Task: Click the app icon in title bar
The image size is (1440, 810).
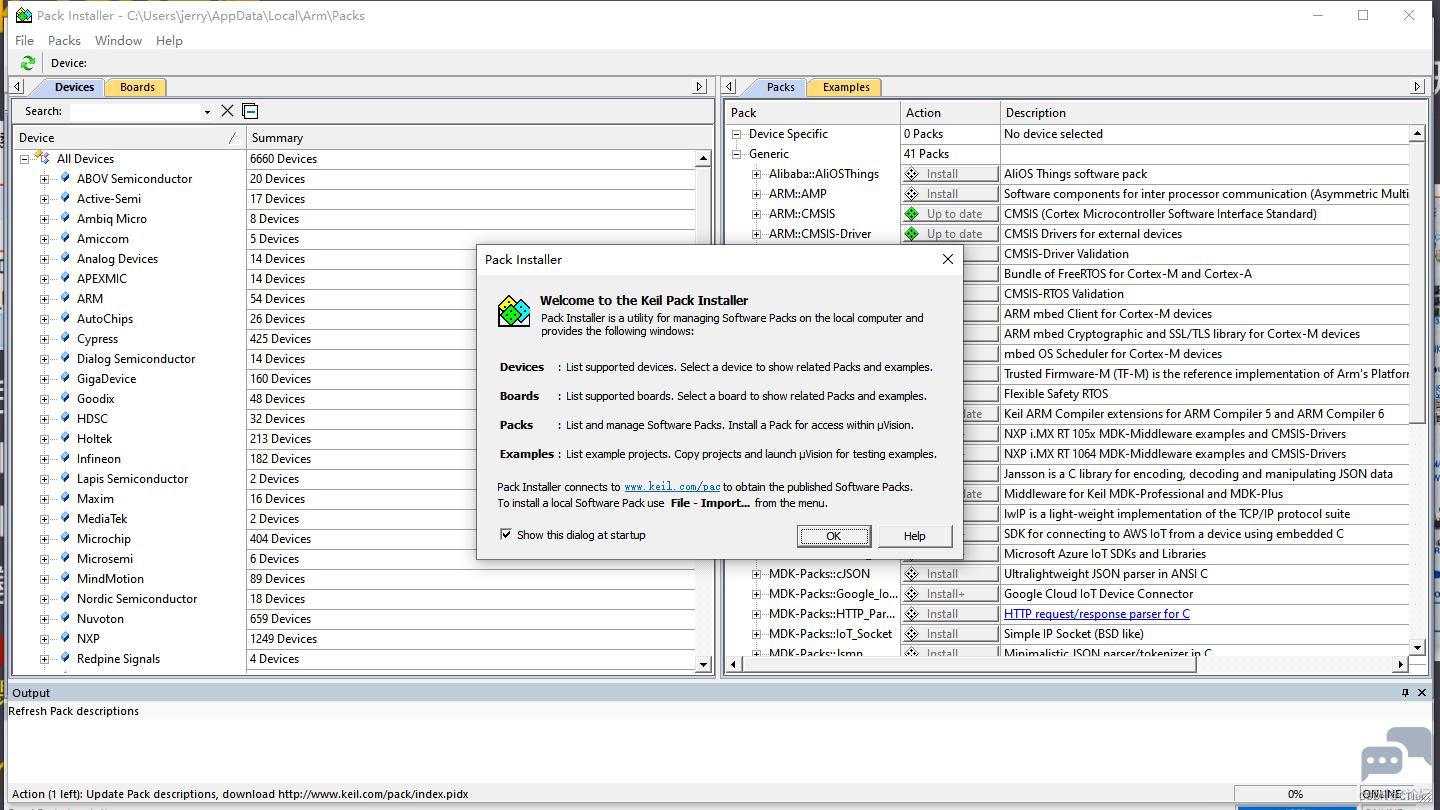Action: (23, 15)
